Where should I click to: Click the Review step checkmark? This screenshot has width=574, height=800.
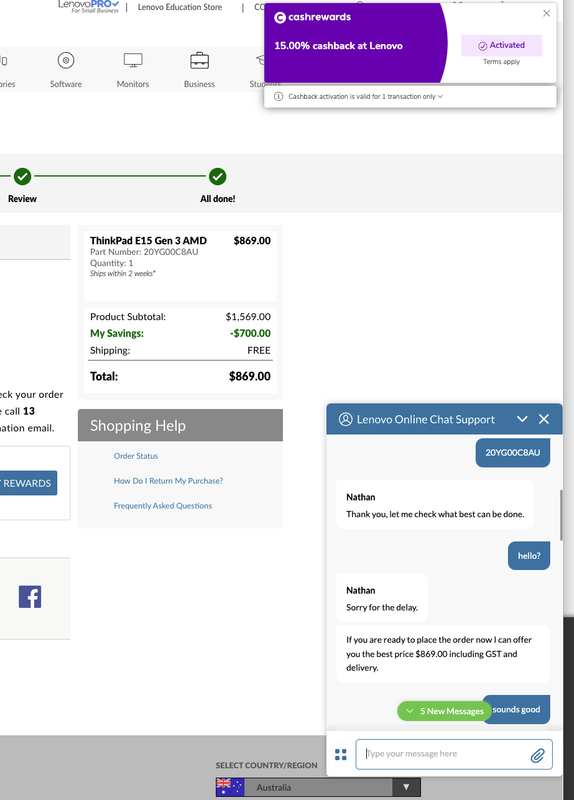point(22,177)
